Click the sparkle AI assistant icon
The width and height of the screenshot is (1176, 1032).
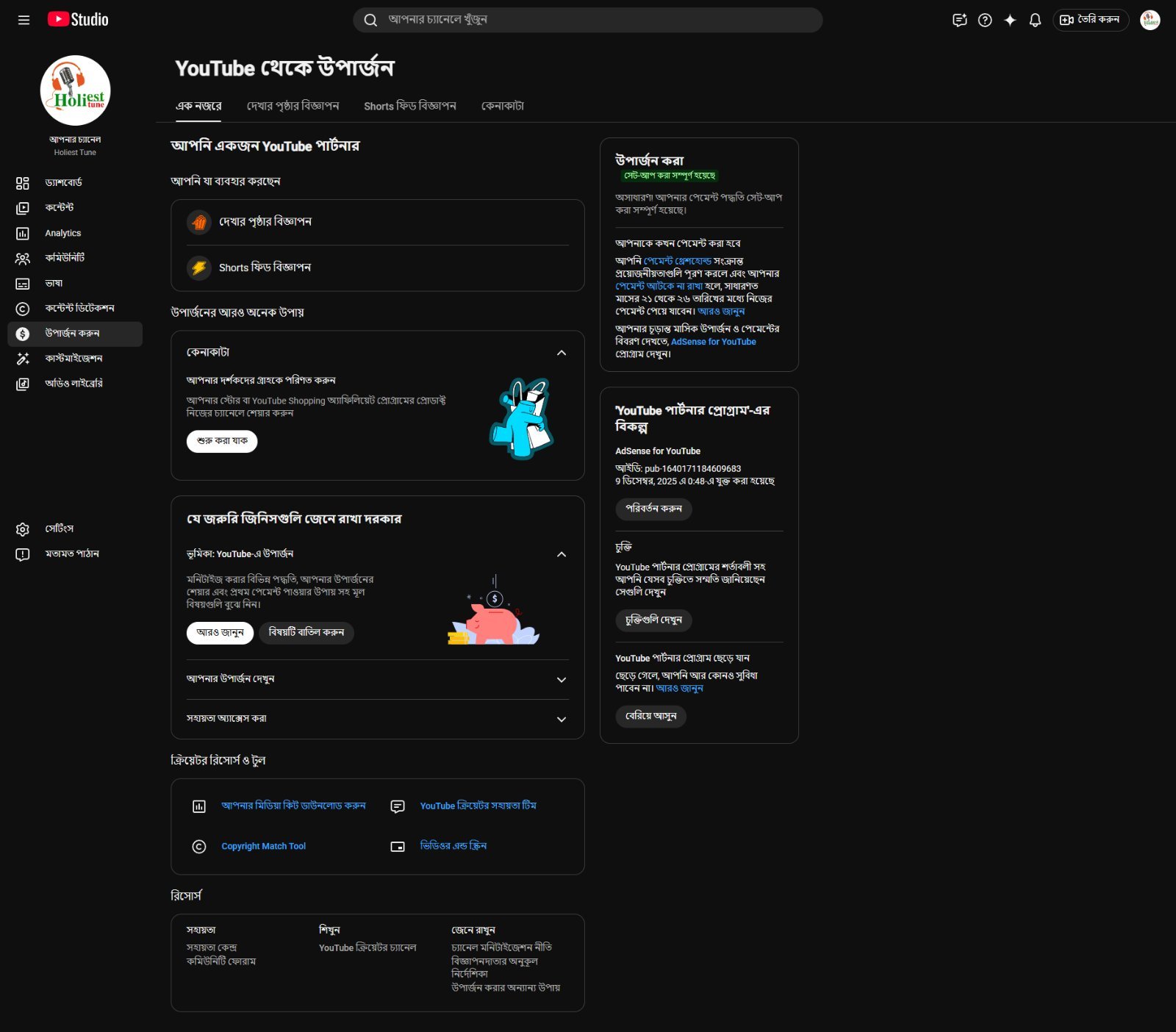(1010, 20)
